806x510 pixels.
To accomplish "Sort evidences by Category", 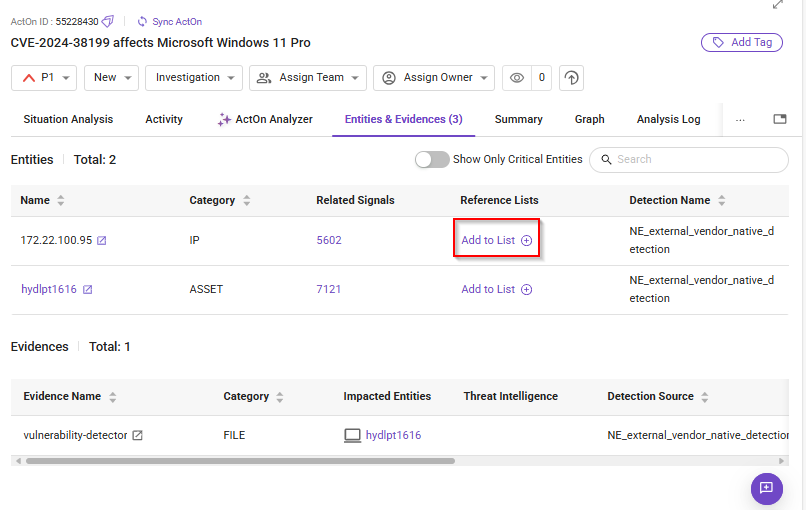I will (280, 396).
